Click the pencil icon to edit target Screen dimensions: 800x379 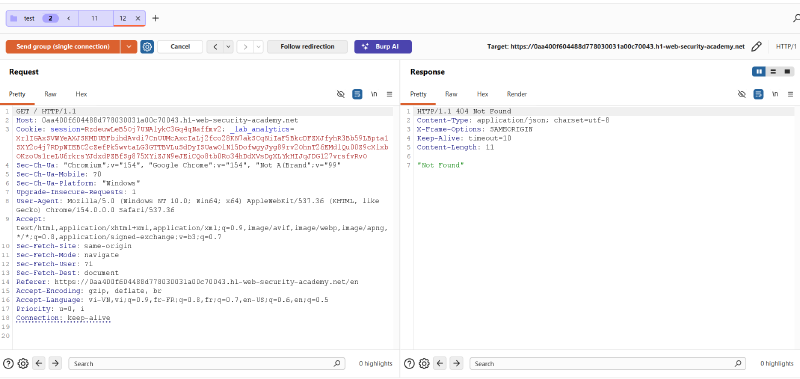(757, 46)
